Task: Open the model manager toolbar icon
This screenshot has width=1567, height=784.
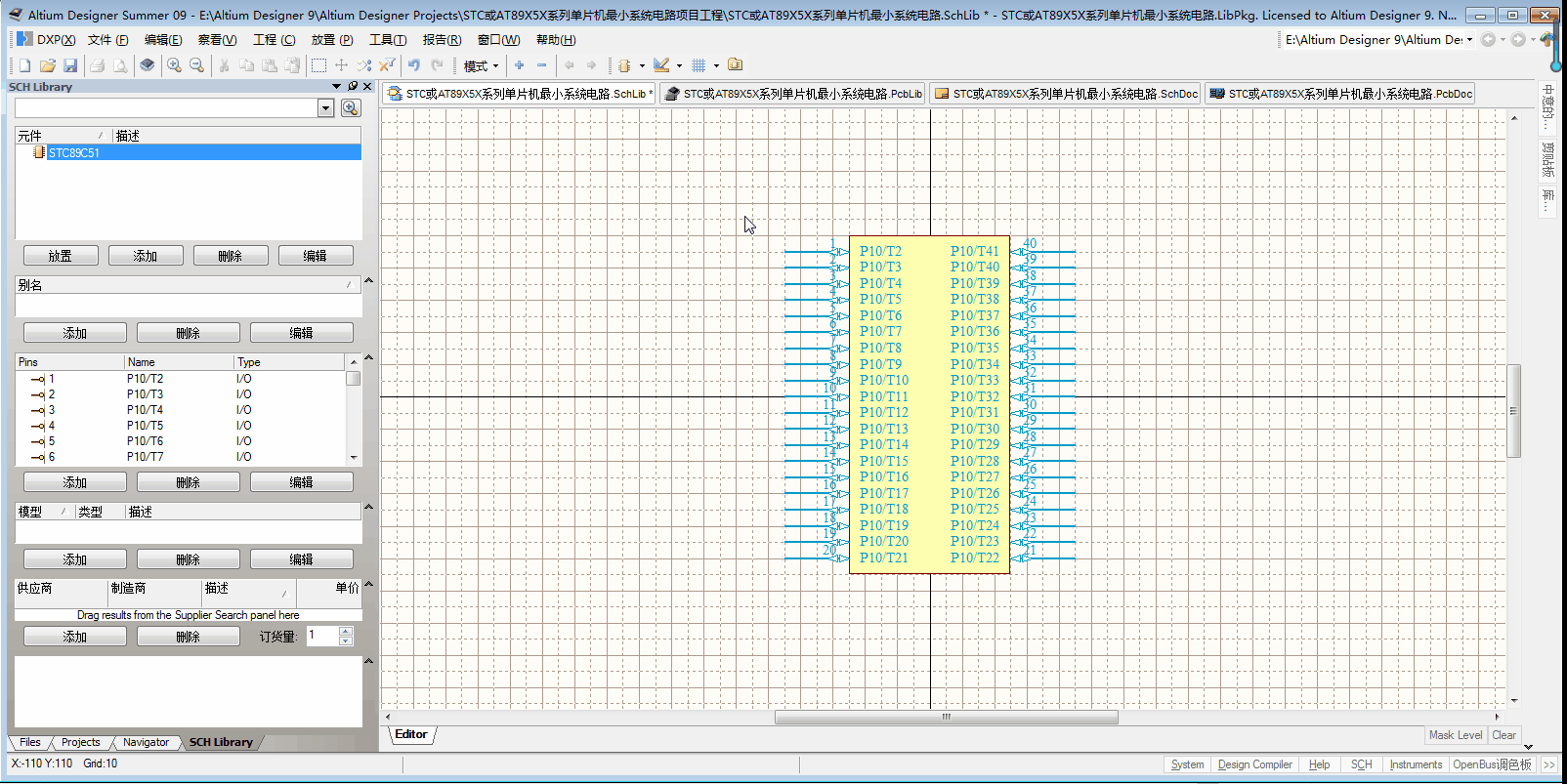Action: click(736, 65)
